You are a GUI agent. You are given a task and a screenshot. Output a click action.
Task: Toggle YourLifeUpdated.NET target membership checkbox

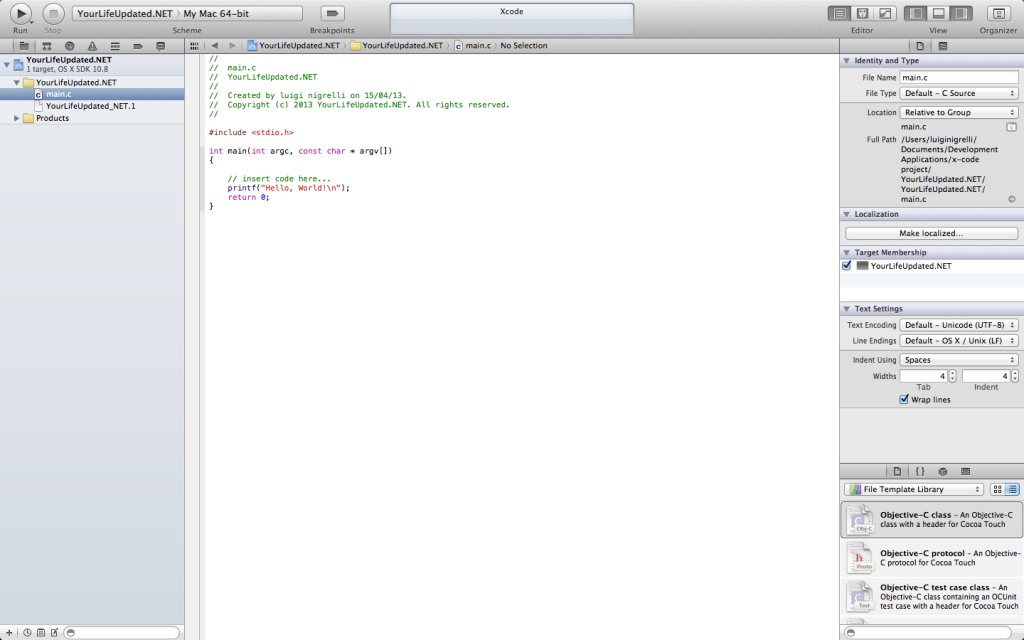point(847,266)
